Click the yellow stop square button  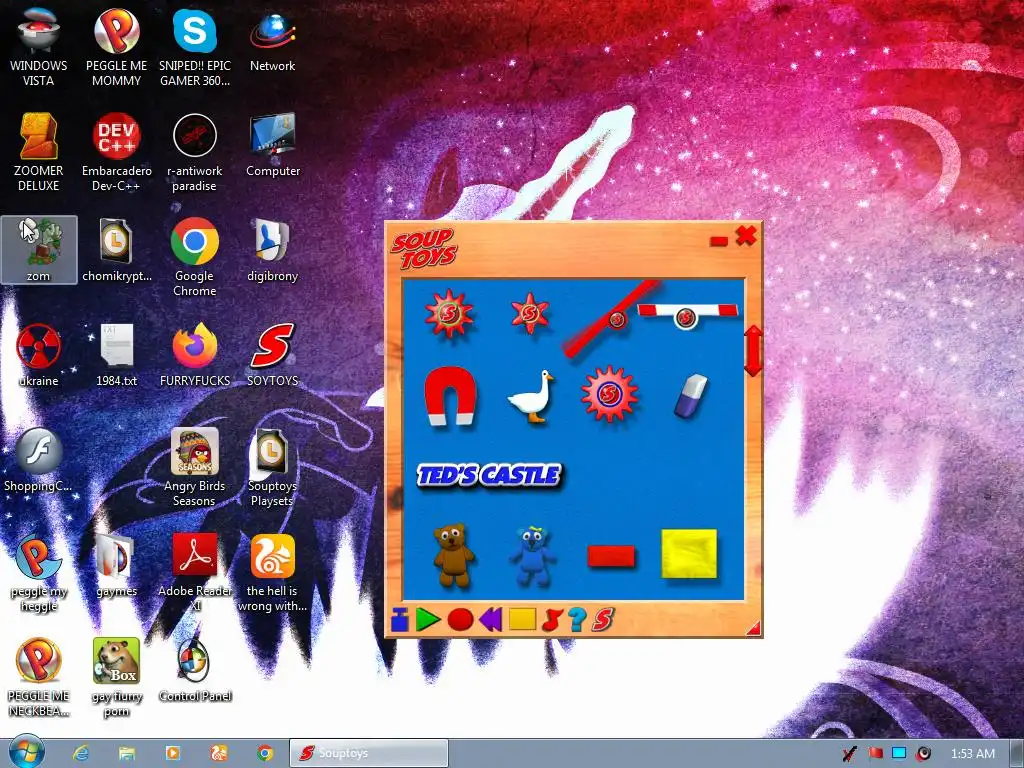[x=522, y=619]
